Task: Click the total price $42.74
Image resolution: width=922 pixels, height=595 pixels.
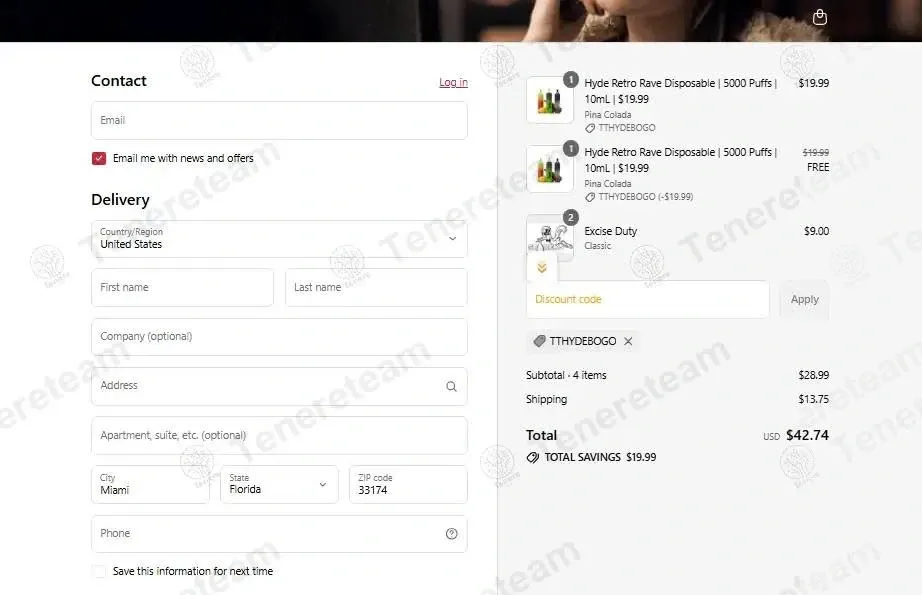Action: [807, 435]
